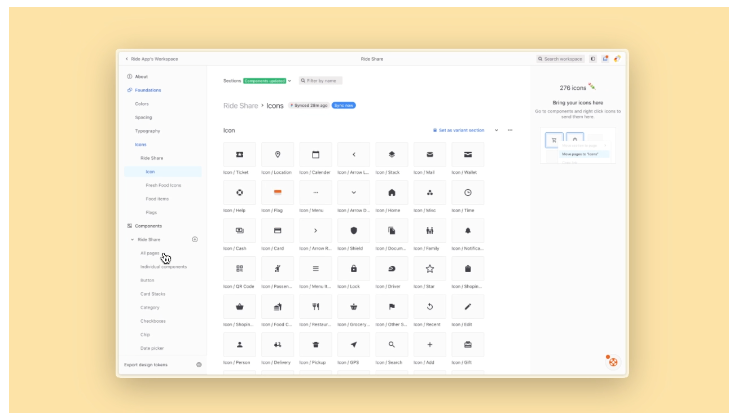Viewport: 735px width, 418px height.
Task: Go back to Ride App's Workspace
Action: pyautogui.click(x=151, y=59)
